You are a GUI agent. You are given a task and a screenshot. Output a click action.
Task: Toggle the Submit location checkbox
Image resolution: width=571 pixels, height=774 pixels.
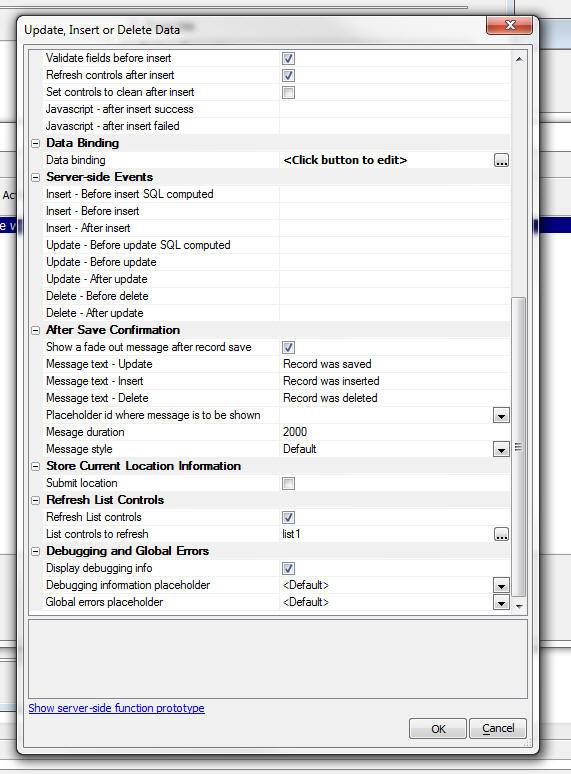(x=288, y=483)
